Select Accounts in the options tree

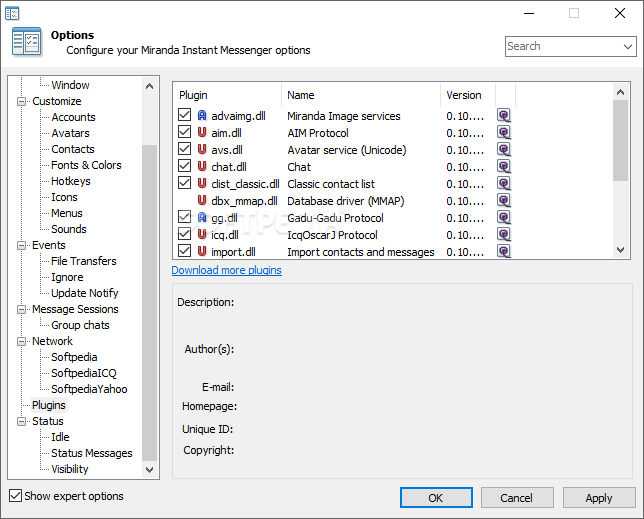click(x=73, y=117)
